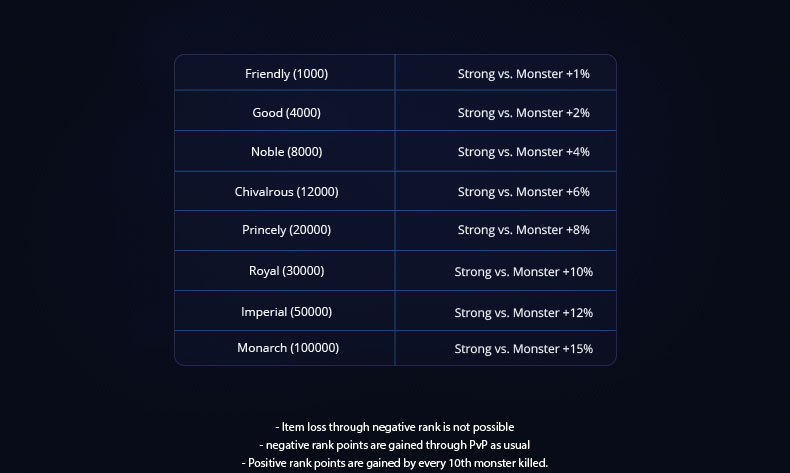The width and height of the screenshot is (790, 473).
Task: Click Strong vs. Monster +4% bonus text
Action: click(523, 152)
